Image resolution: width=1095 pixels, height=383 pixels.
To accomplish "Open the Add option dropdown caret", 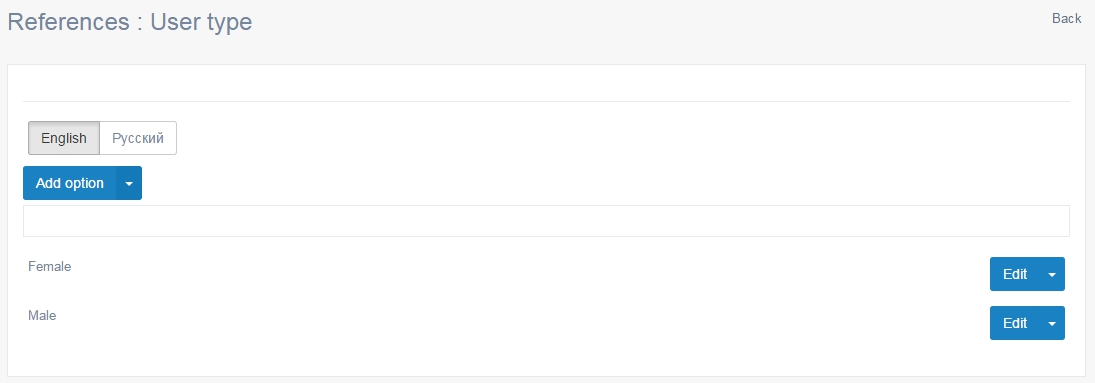I will tap(129, 183).
